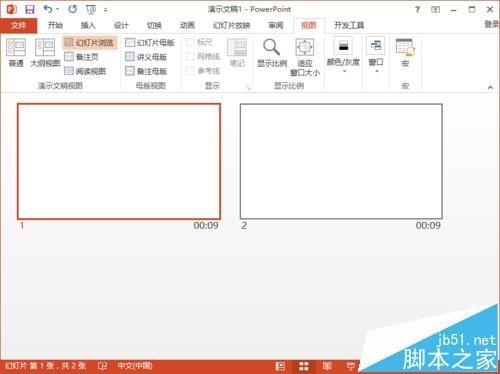Switch to 大纲视图 (Outline) view
500x374 pixels.
[x=45, y=53]
